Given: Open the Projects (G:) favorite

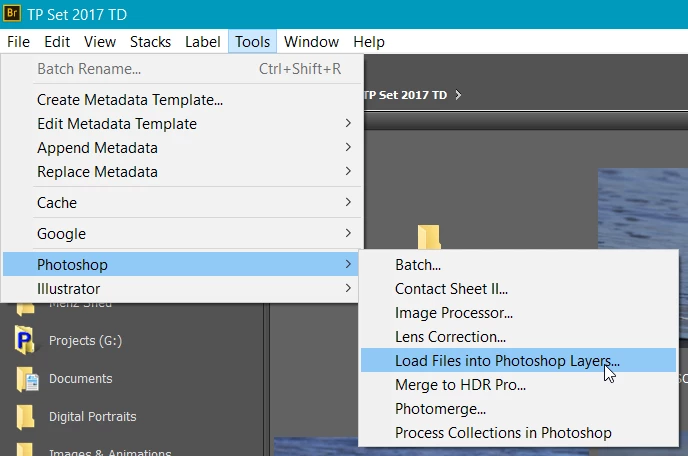Looking at the screenshot, I should click(86, 341).
